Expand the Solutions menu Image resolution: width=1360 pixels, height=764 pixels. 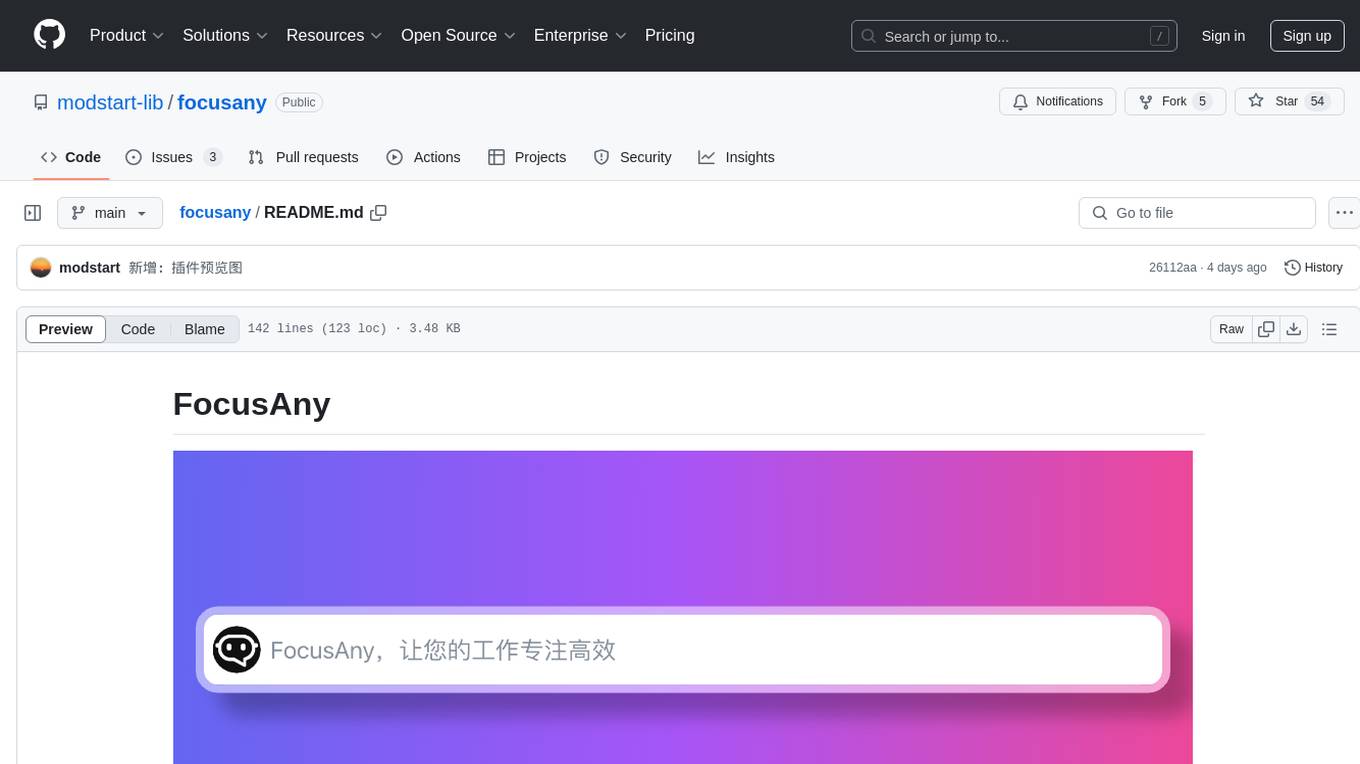(x=225, y=35)
